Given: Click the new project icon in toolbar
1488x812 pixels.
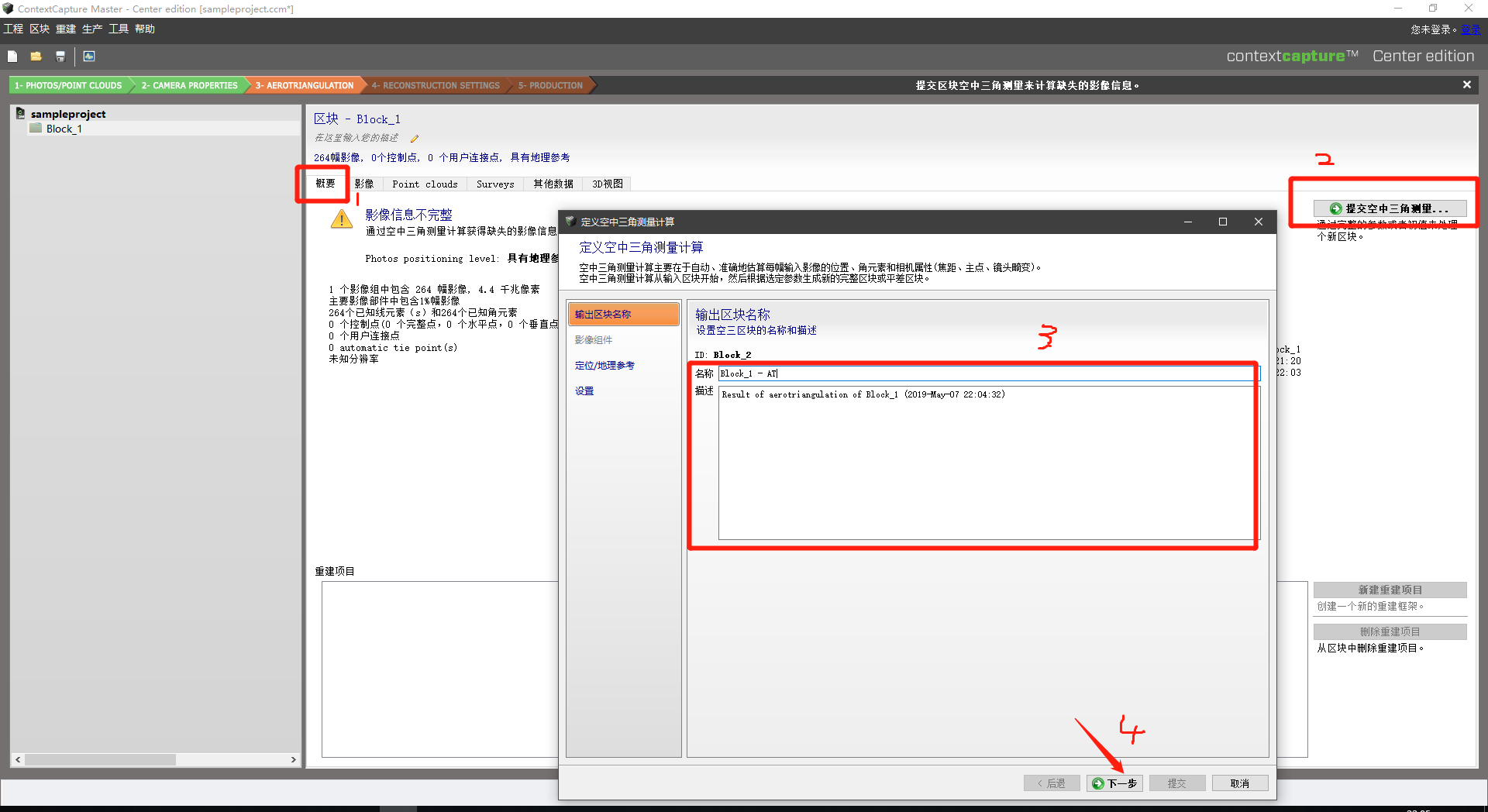Looking at the screenshot, I should tap(12, 57).
